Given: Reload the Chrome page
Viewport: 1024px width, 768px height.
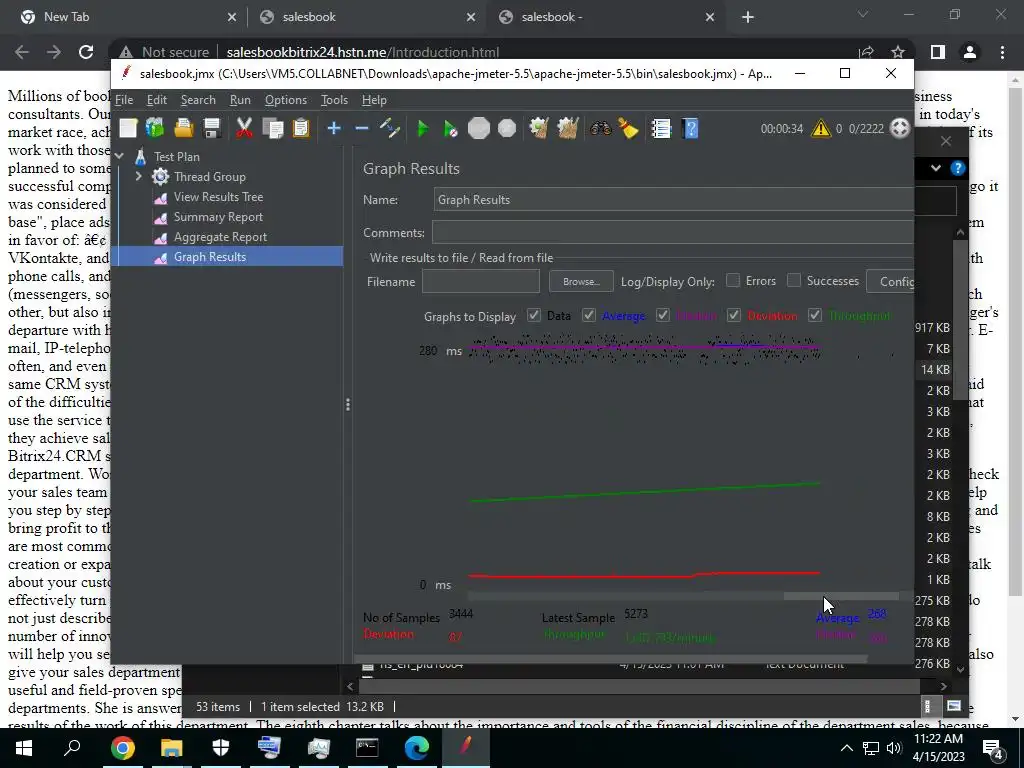Looking at the screenshot, I should (86, 52).
